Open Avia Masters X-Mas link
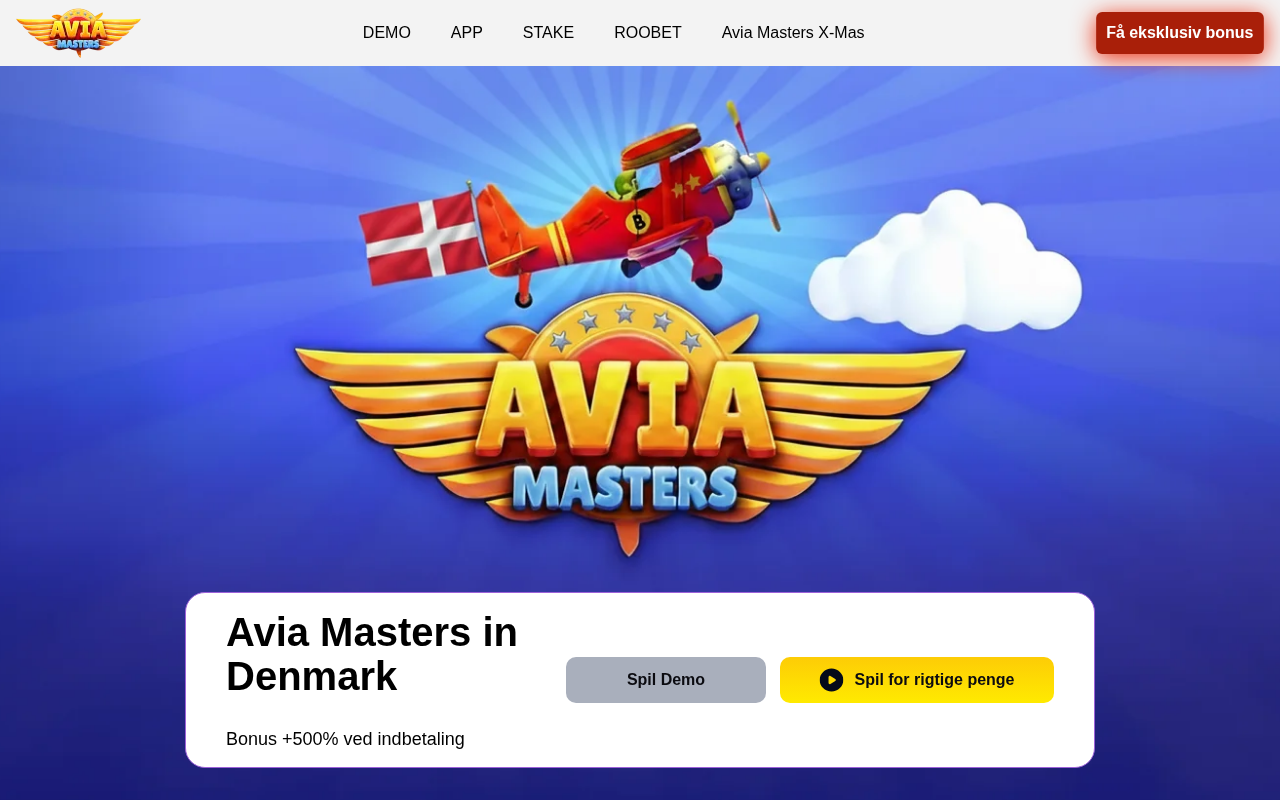 point(793,33)
